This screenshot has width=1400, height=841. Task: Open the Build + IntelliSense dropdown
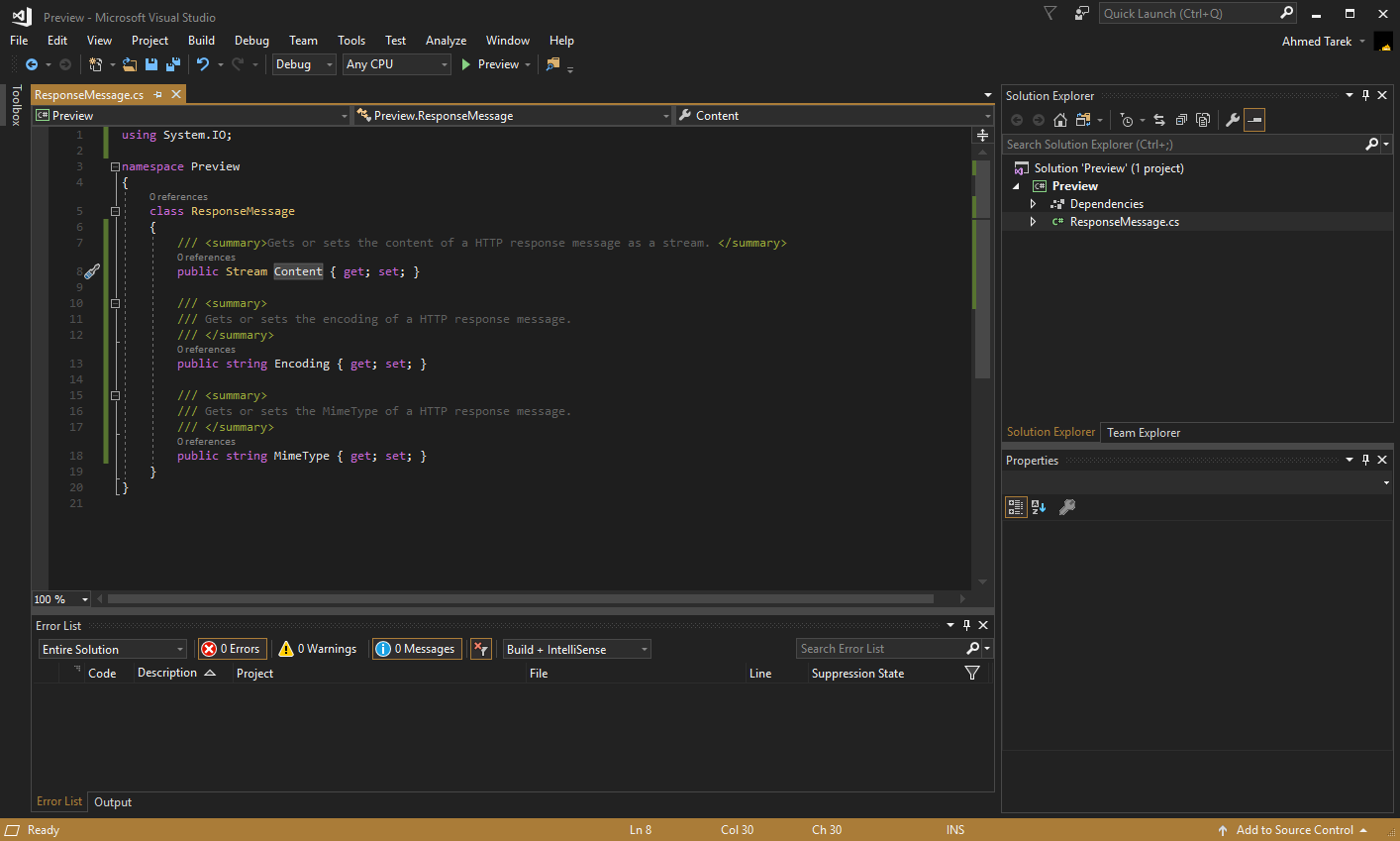576,650
